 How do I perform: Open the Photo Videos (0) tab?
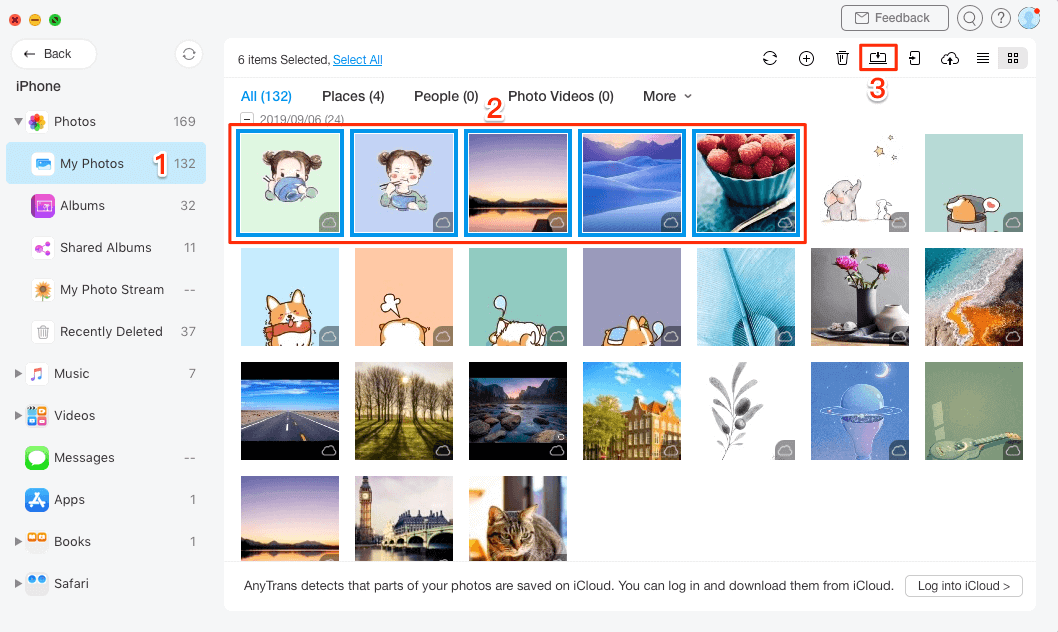click(560, 96)
